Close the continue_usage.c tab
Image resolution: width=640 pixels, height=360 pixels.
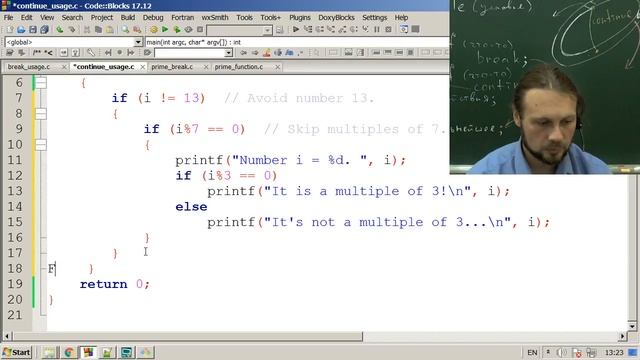pos(142,67)
